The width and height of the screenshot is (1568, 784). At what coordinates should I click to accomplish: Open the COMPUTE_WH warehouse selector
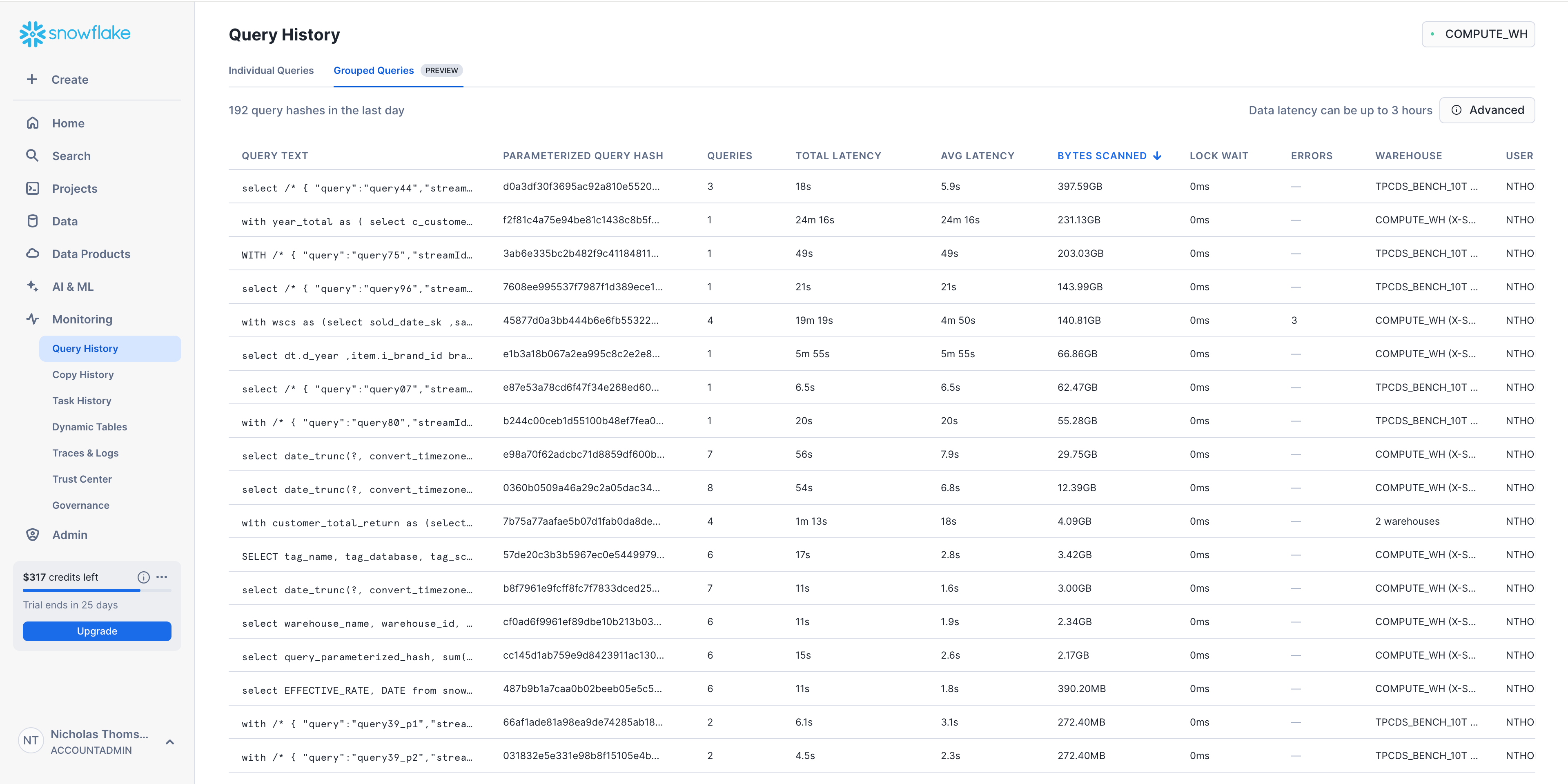pyautogui.click(x=1479, y=34)
